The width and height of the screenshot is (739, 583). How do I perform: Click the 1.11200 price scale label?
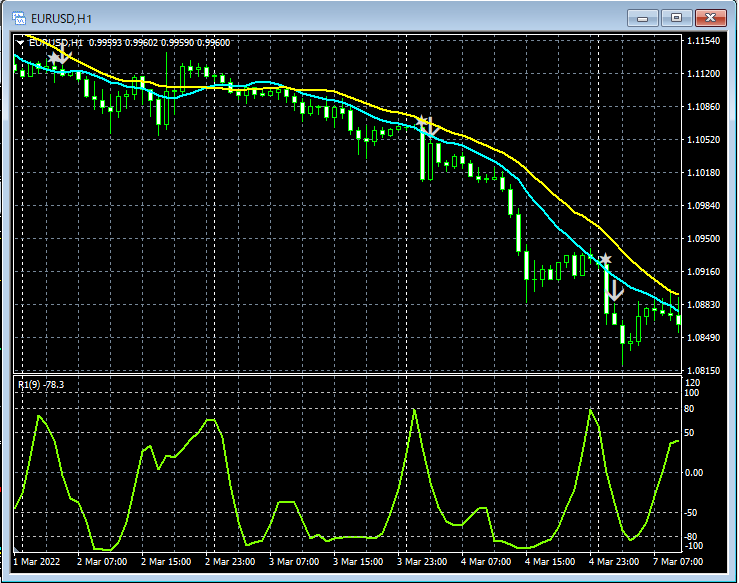pos(704,74)
